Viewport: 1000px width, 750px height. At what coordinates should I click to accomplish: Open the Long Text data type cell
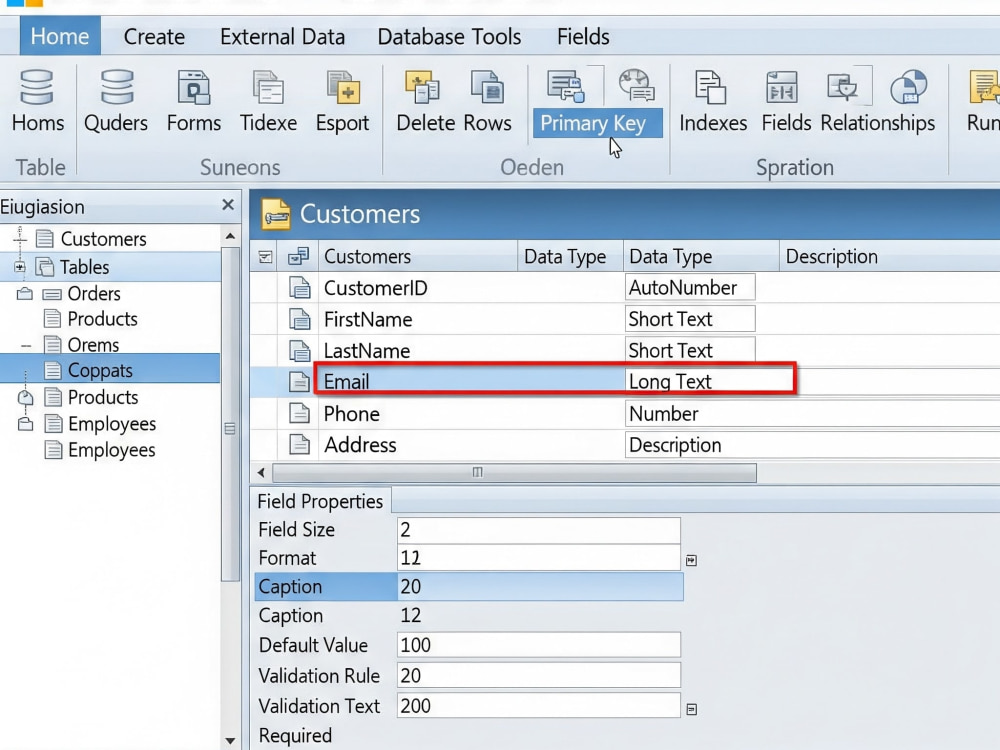(x=709, y=381)
